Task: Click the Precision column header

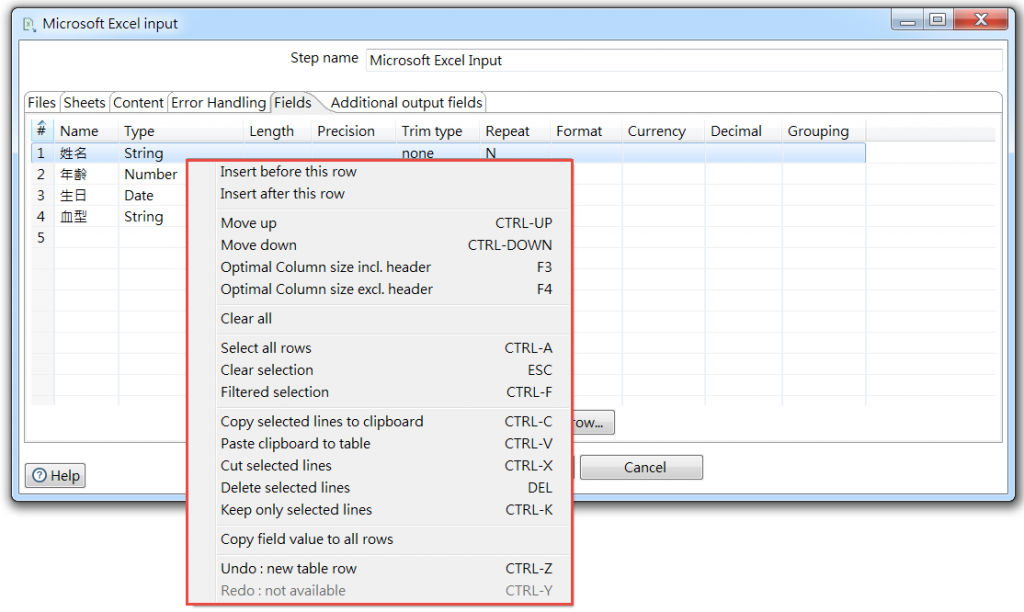Action: tap(353, 131)
